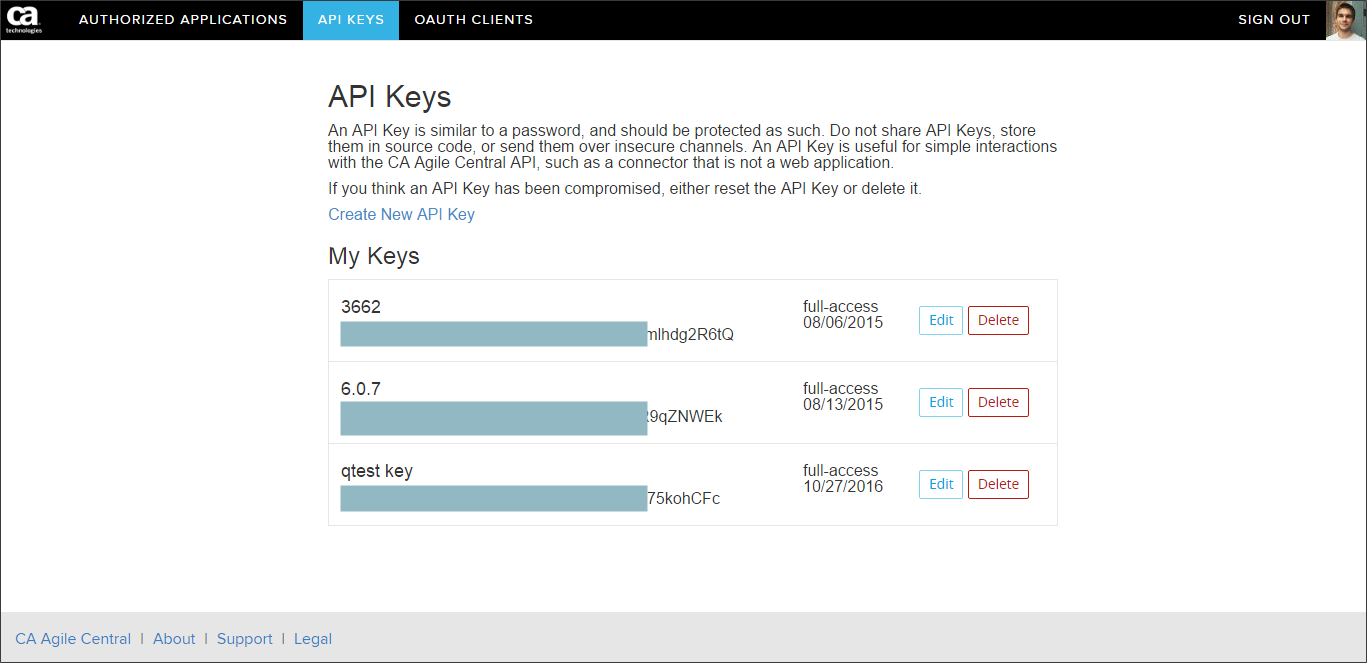The height and width of the screenshot is (663, 1367).
Task: Open the About footer link
Action: (174, 639)
